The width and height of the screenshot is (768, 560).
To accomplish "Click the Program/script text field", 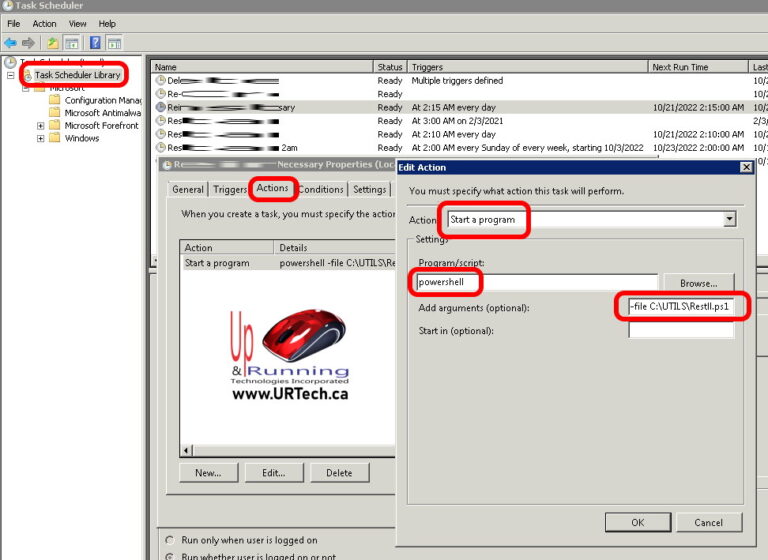I will click(535, 283).
